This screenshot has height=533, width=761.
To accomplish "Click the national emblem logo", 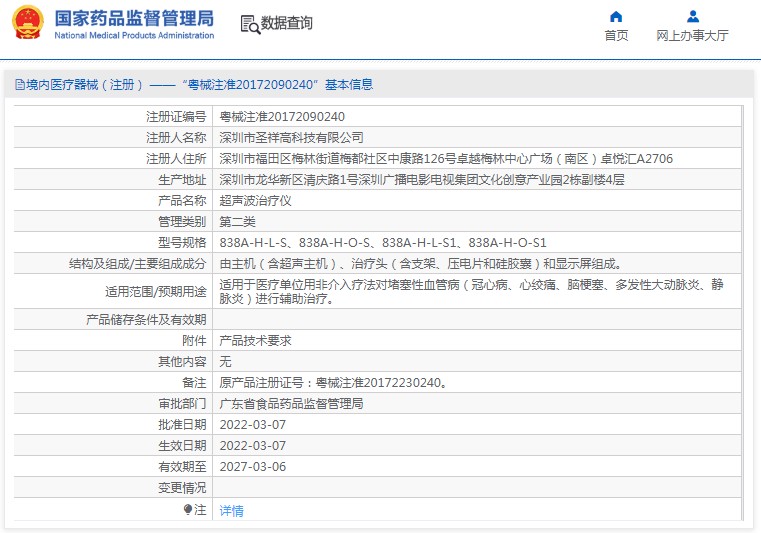I will tap(28, 23).
